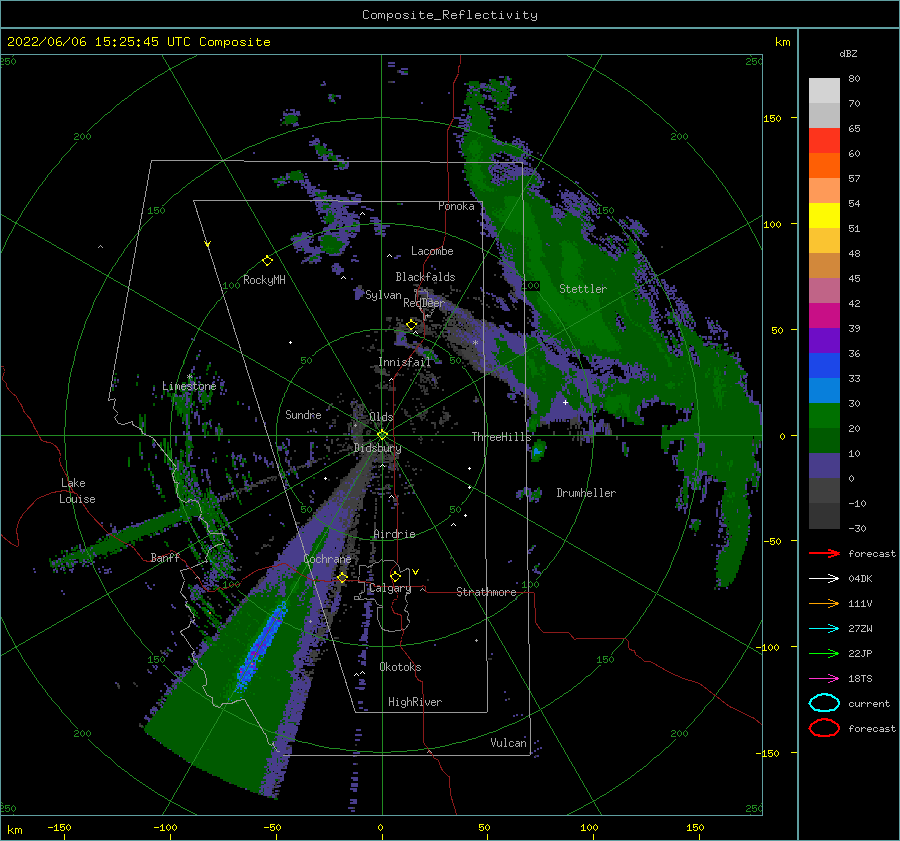This screenshot has height=841, width=900.
Task: Select the magenta 39-42 dBZ color band
Action: (x=824, y=316)
